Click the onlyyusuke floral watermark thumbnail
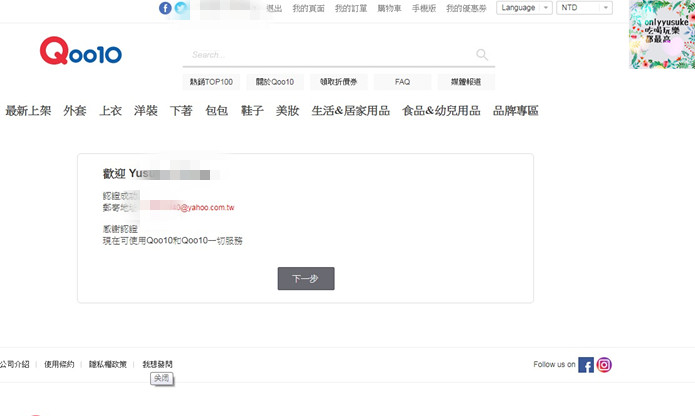The width and height of the screenshot is (695, 416). [662, 34]
